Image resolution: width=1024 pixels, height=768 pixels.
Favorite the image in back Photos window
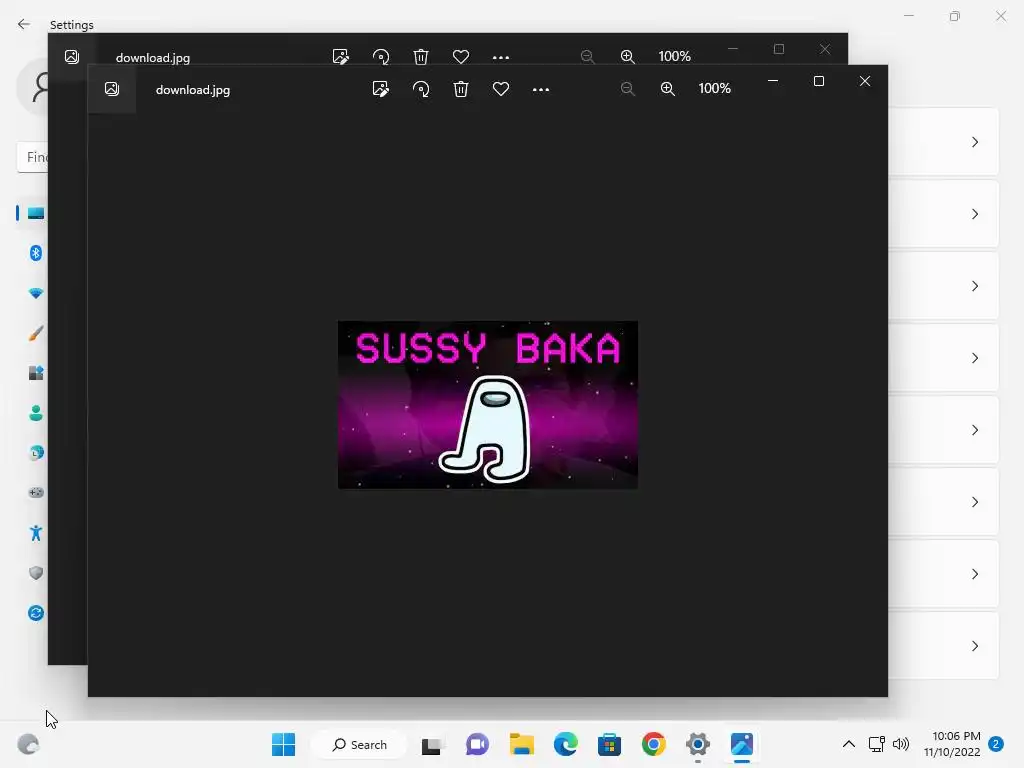(x=461, y=57)
